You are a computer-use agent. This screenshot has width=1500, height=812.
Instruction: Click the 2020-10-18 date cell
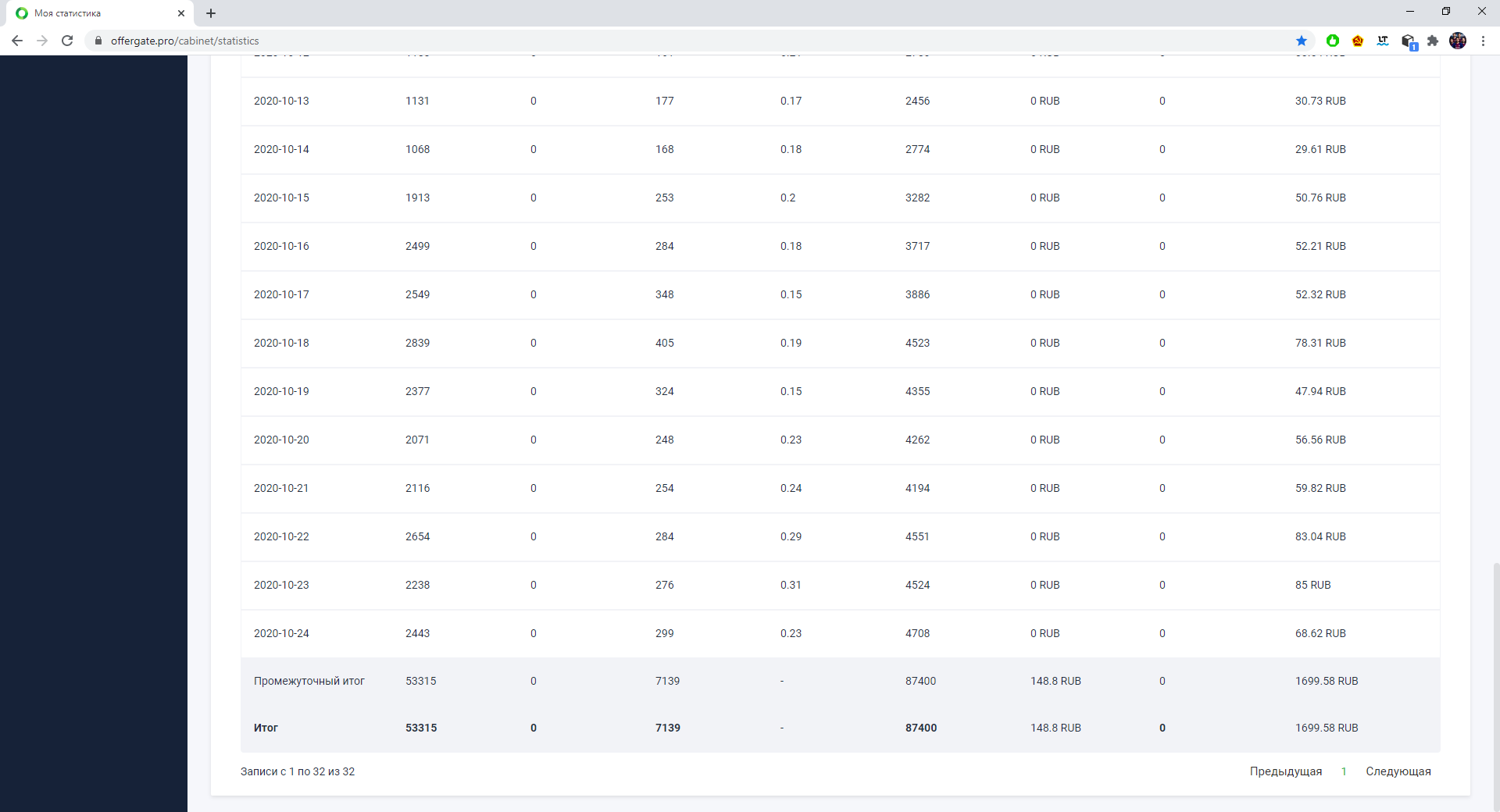[281, 343]
